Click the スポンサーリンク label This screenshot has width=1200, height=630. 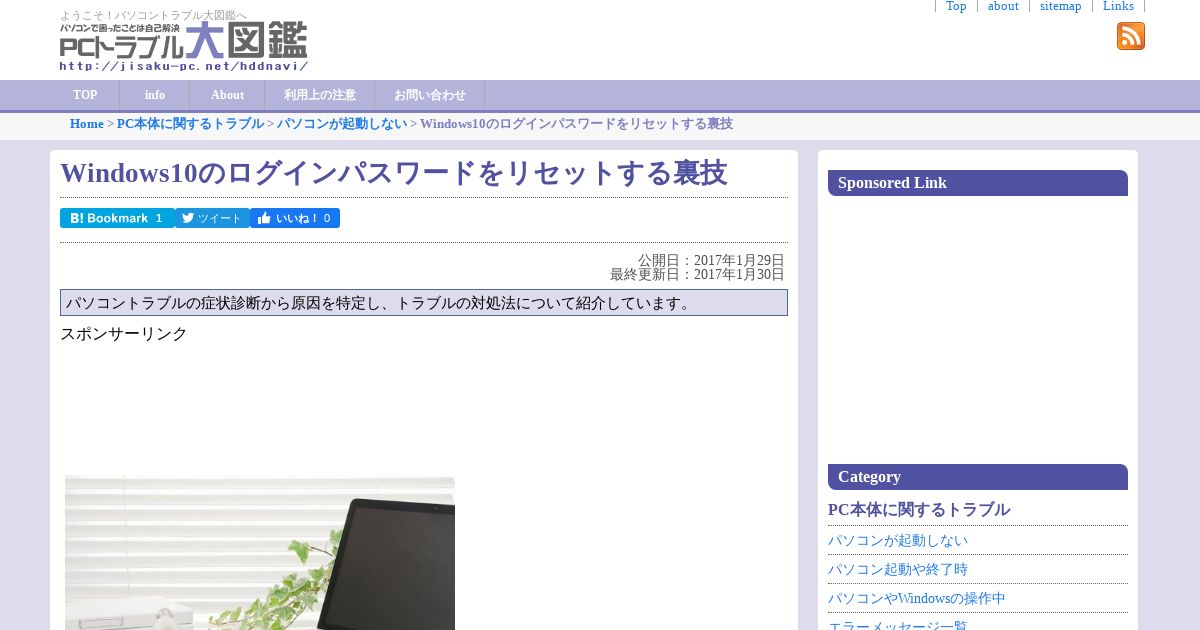click(x=124, y=334)
